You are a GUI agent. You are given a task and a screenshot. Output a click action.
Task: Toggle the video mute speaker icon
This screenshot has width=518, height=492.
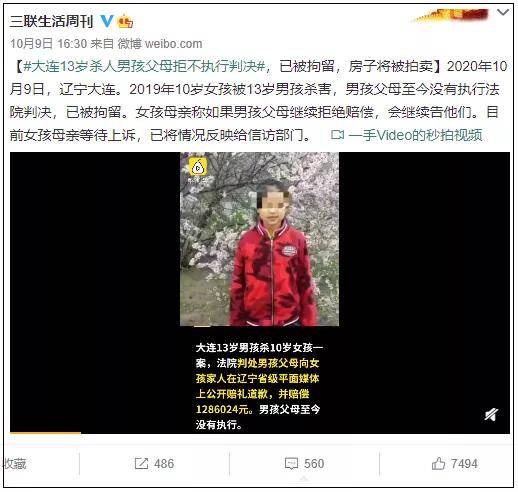(x=491, y=414)
